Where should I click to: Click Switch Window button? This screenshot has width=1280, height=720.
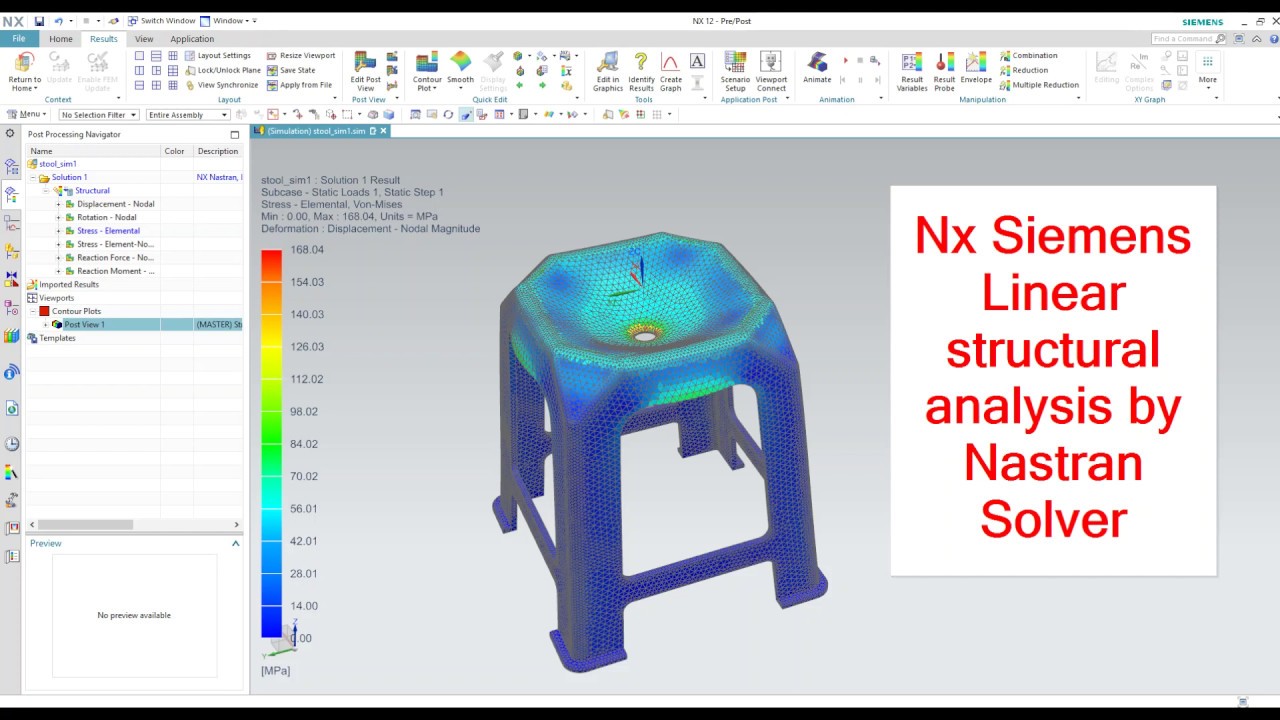[161, 21]
